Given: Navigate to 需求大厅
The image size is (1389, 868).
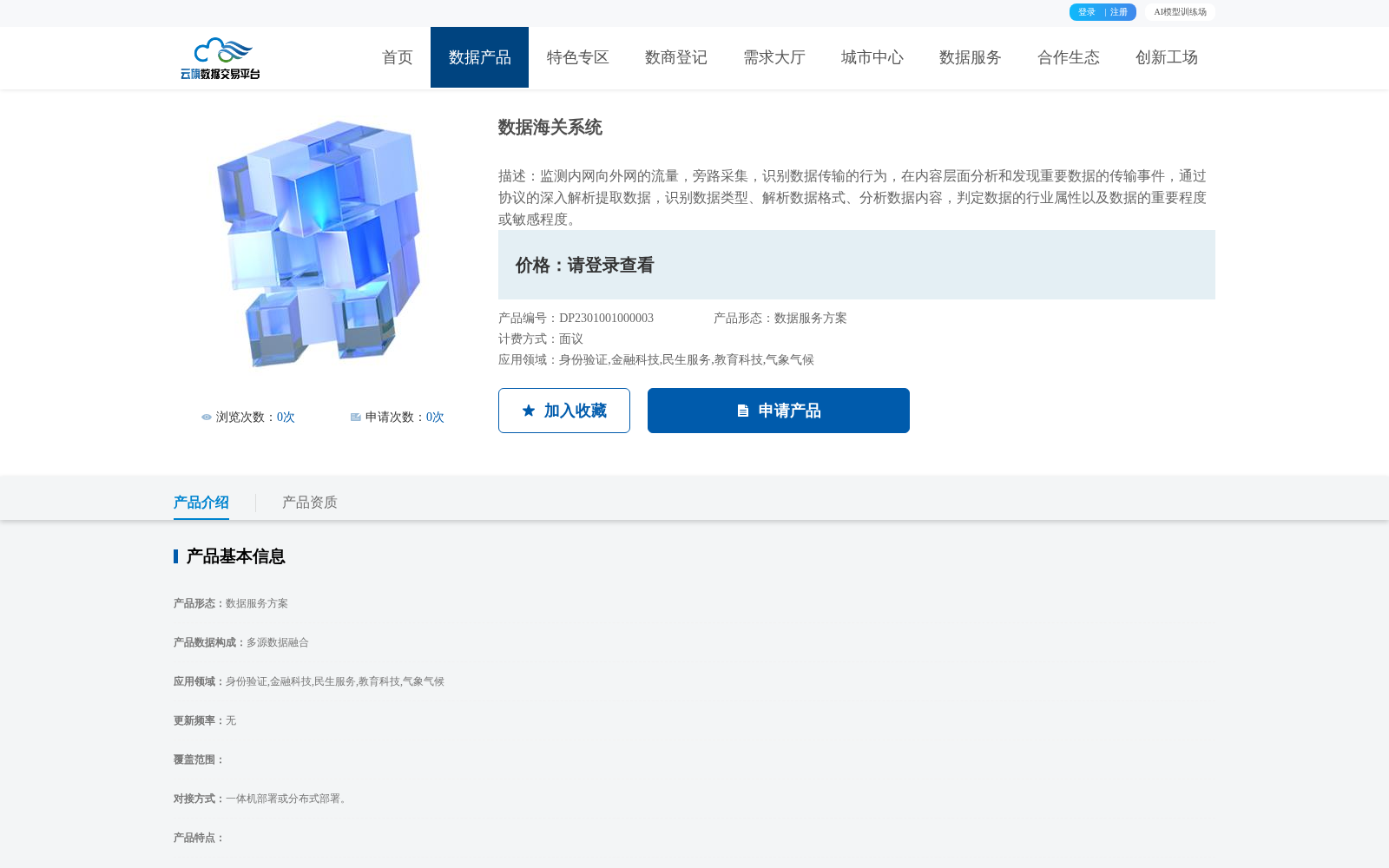Looking at the screenshot, I should pyautogui.click(x=773, y=57).
